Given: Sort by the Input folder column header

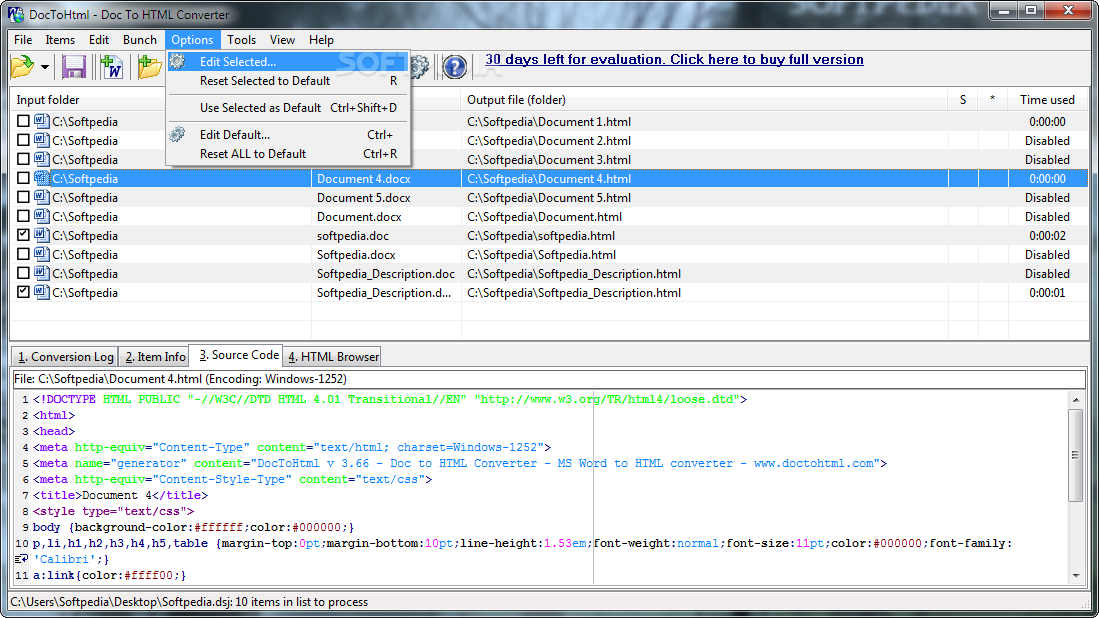Looking at the screenshot, I should (160, 99).
